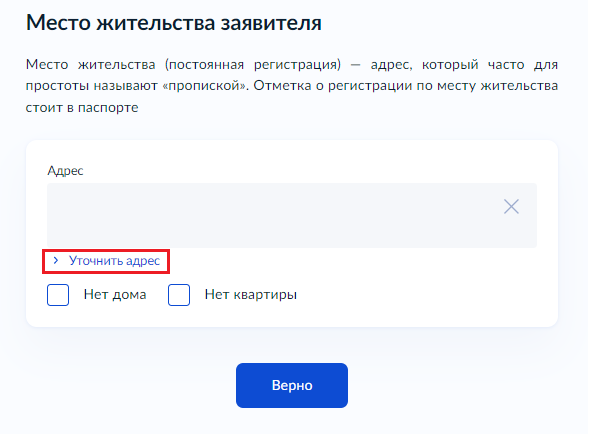Confirm the address with the Верно button
The image size is (589, 435).
pyautogui.click(x=292, y=385)
